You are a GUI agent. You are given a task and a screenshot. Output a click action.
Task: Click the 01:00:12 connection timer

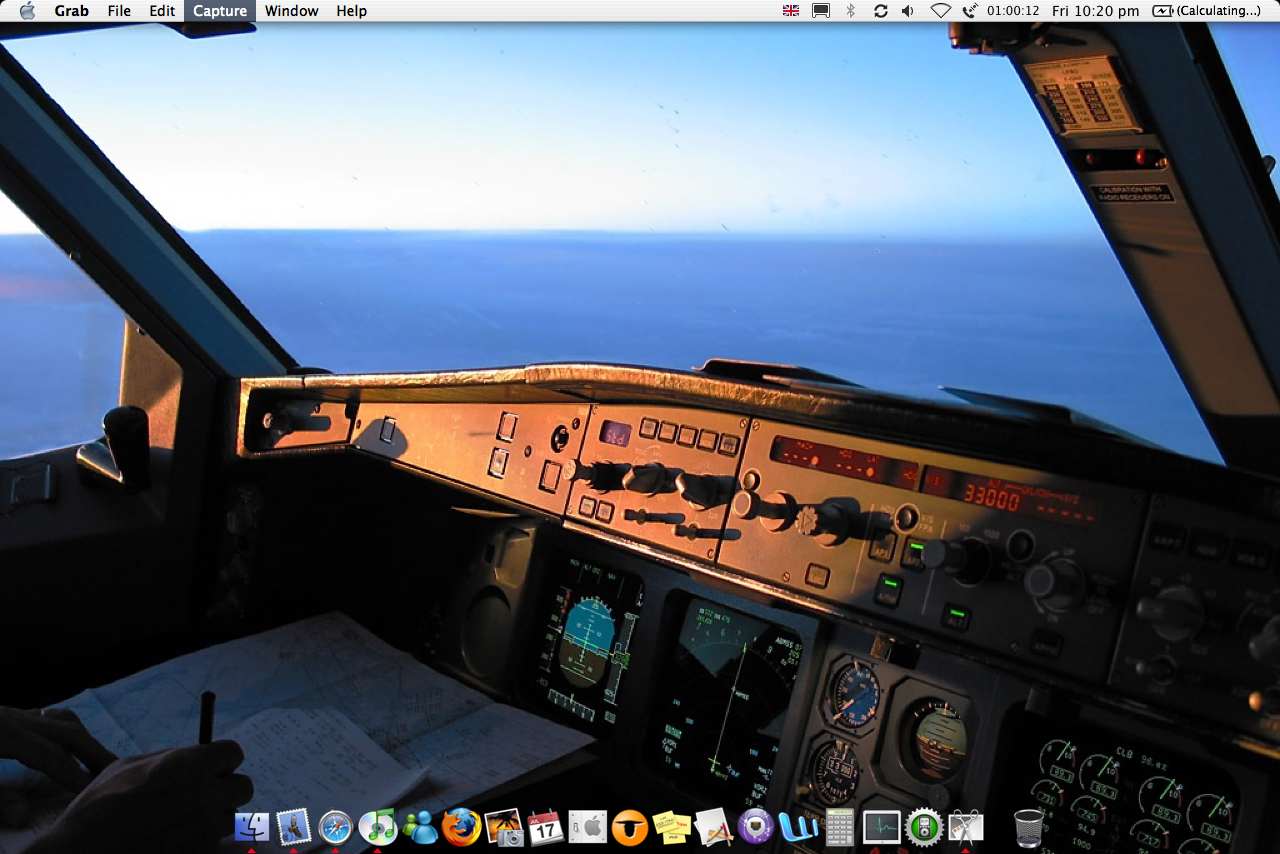tap(1013, 11)
